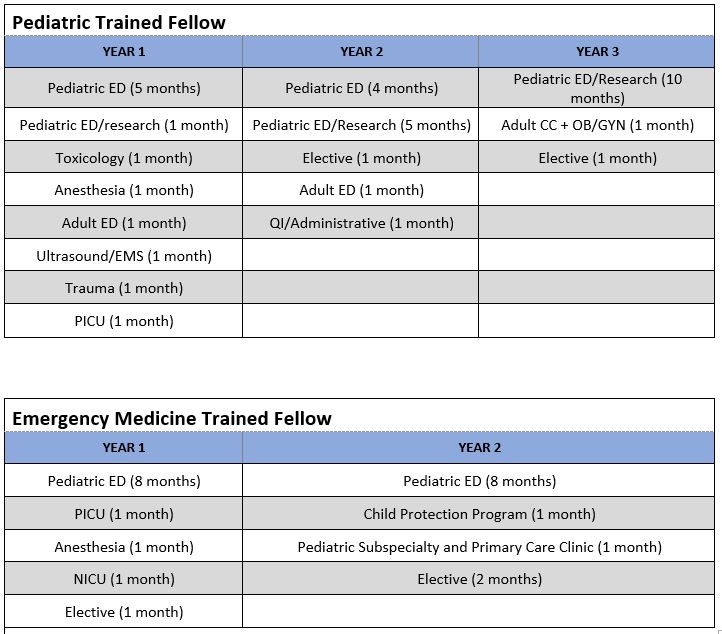
Task: Select the YEAR 2 header in Emergency Medicine table
Action: (x=479, y=448)
